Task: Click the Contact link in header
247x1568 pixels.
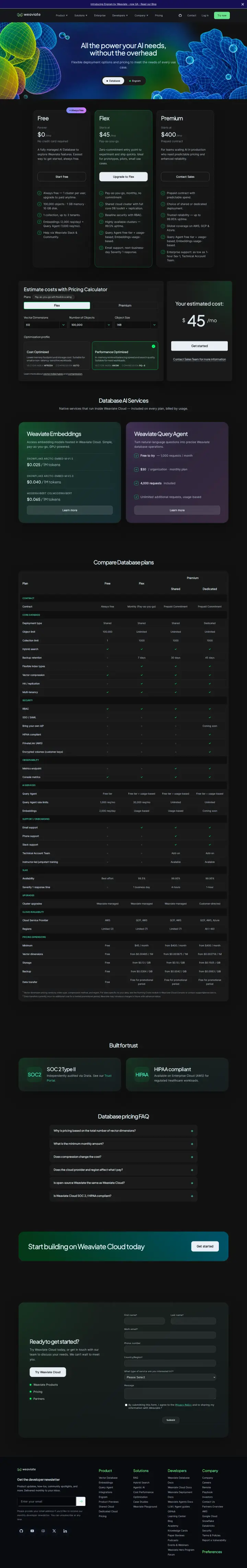Action: [x=192, y=15]
